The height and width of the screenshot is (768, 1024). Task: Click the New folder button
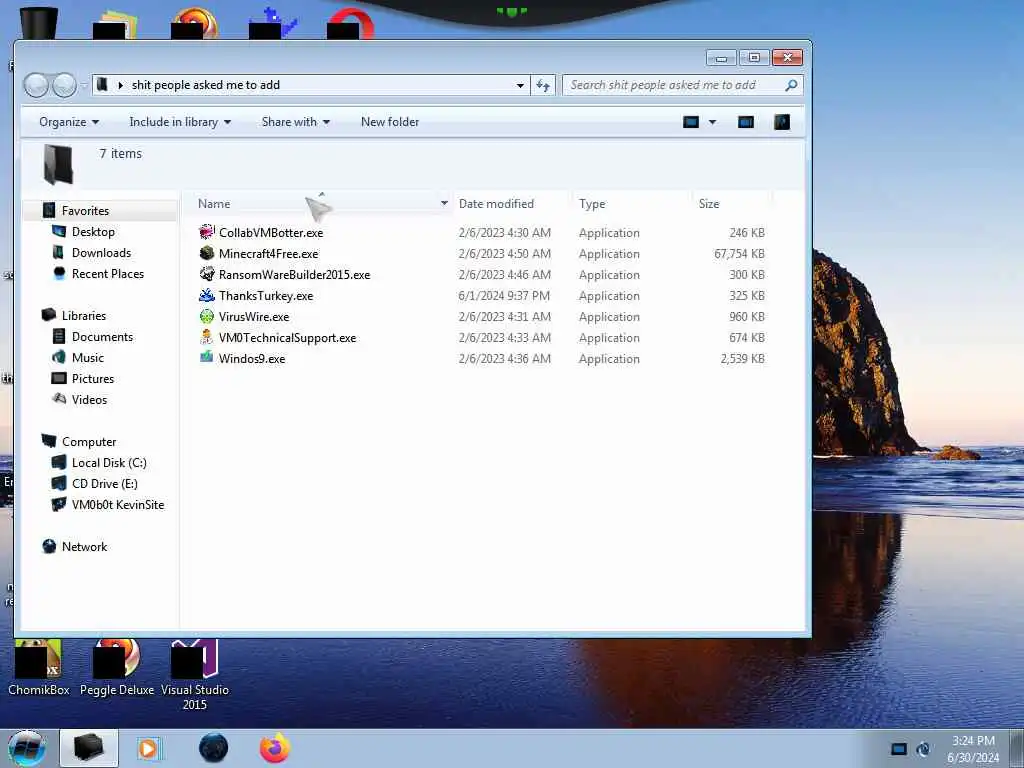coord(390,122)
